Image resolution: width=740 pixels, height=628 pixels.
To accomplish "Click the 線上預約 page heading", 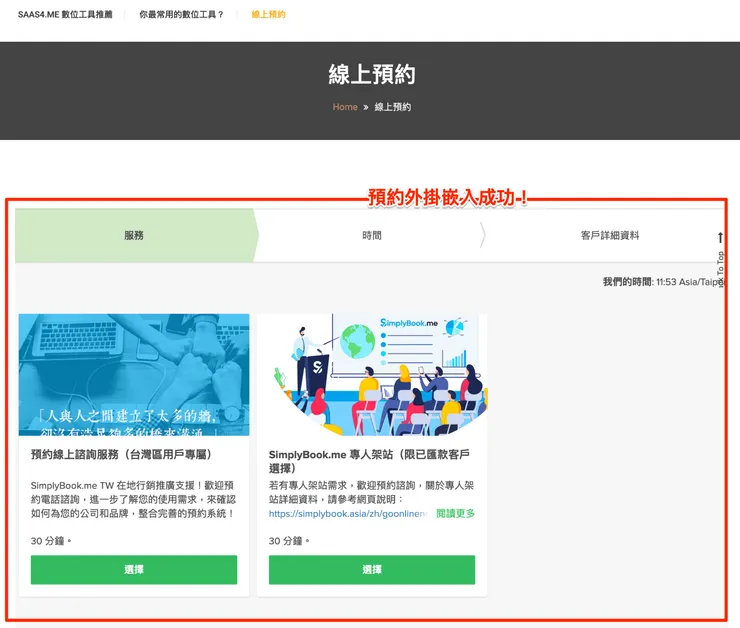I will click(372, 75).
